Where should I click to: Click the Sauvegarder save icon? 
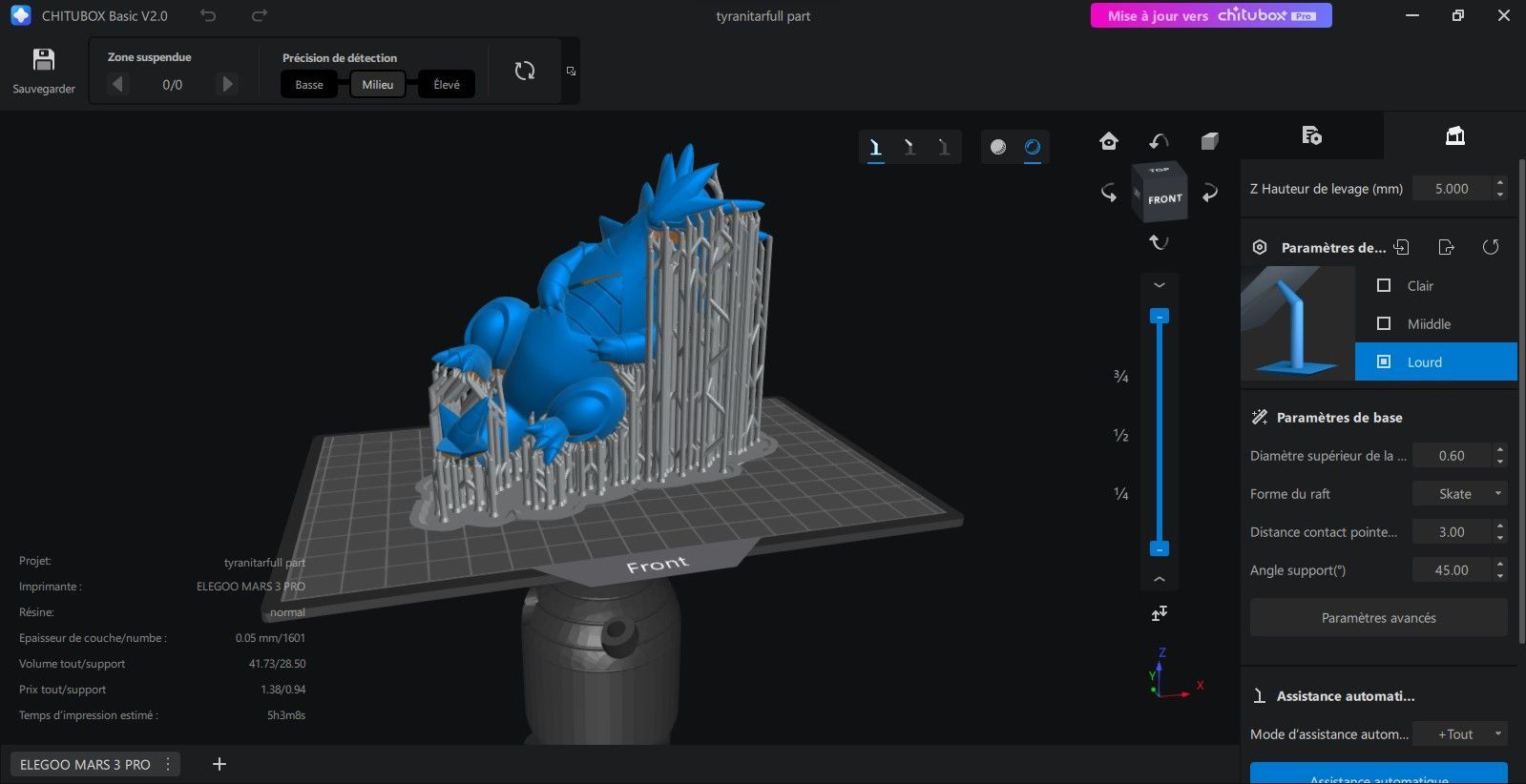pyautogui.click(x=44, y=60)
